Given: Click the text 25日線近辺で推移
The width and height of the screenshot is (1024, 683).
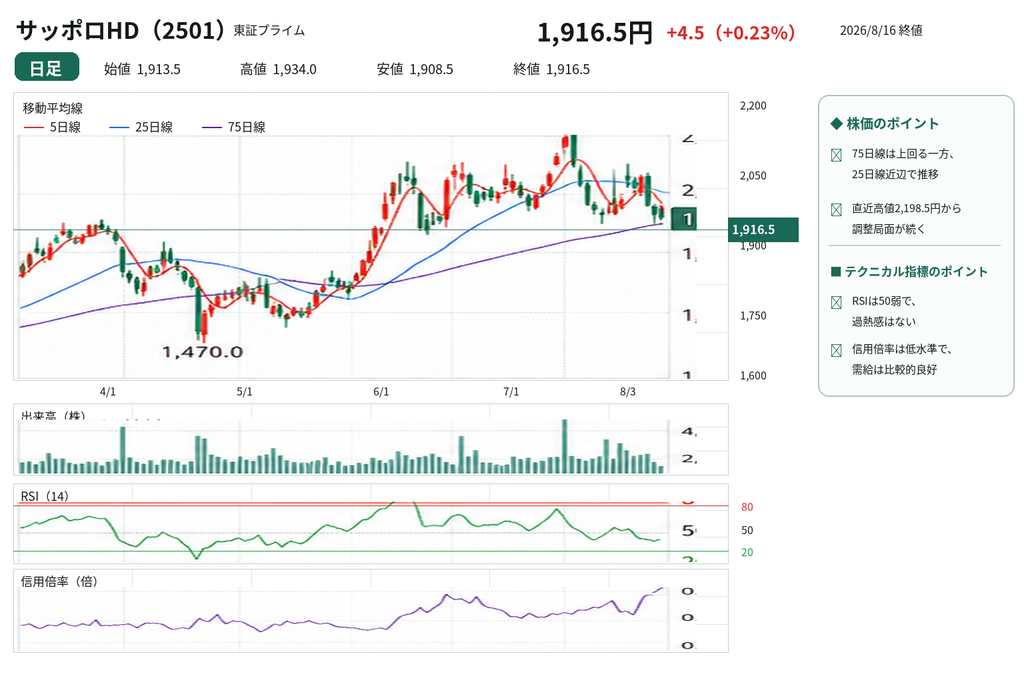Looking at the screenshot, I should 895,174.
